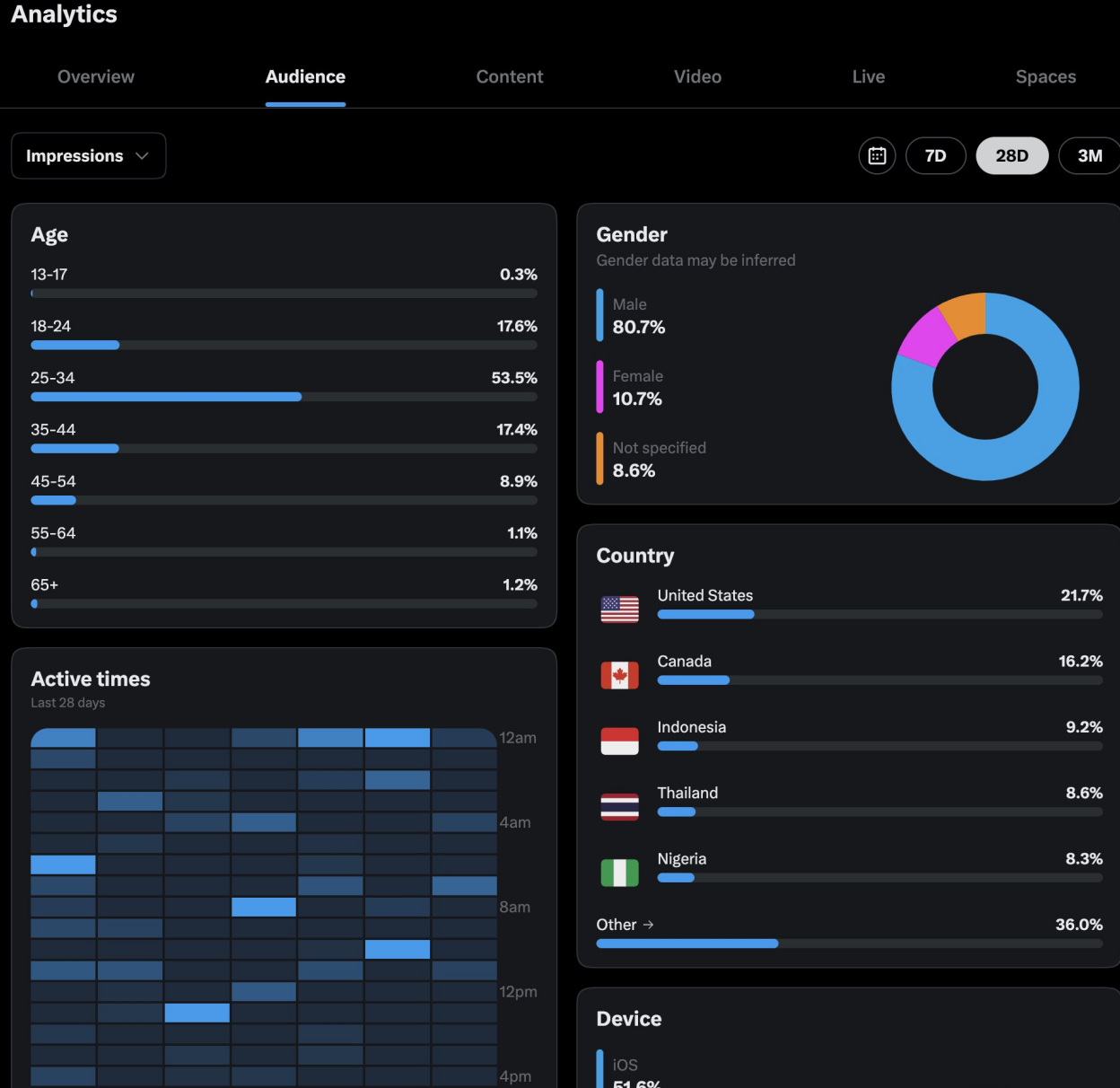Select the 28D time range
The image size is (1120, 1088).
[1012, 155]
